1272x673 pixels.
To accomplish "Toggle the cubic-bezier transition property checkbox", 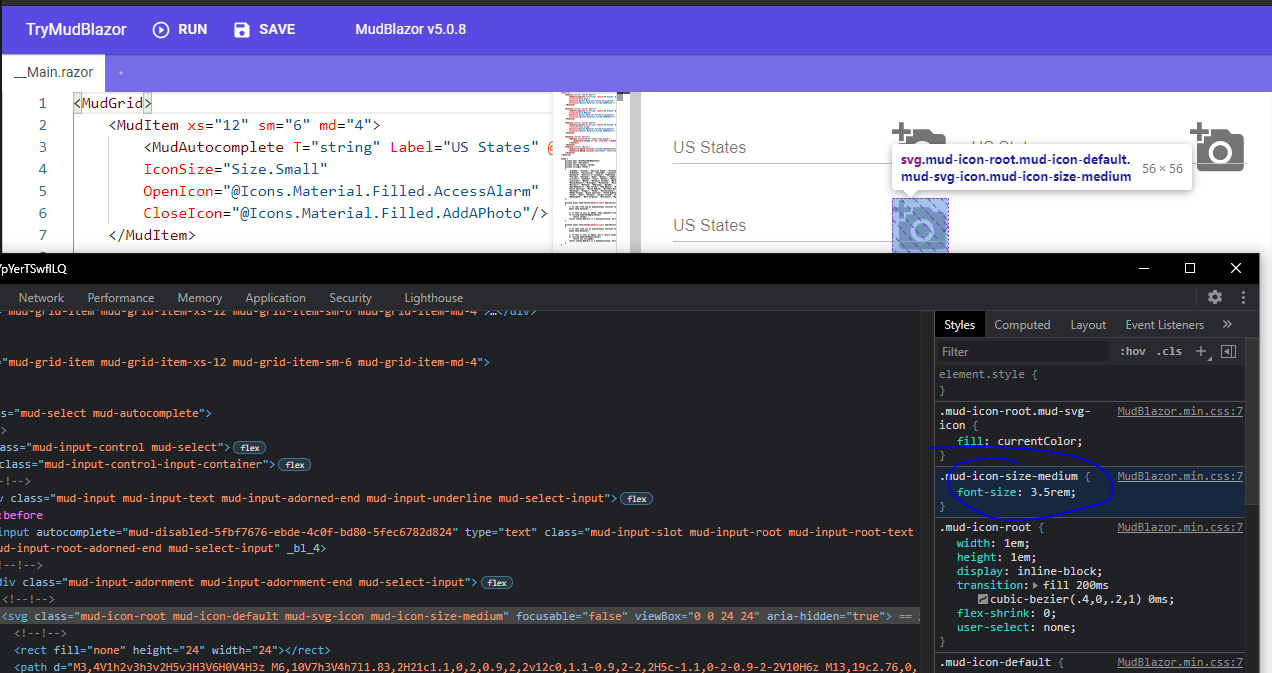I will [940, 585].
